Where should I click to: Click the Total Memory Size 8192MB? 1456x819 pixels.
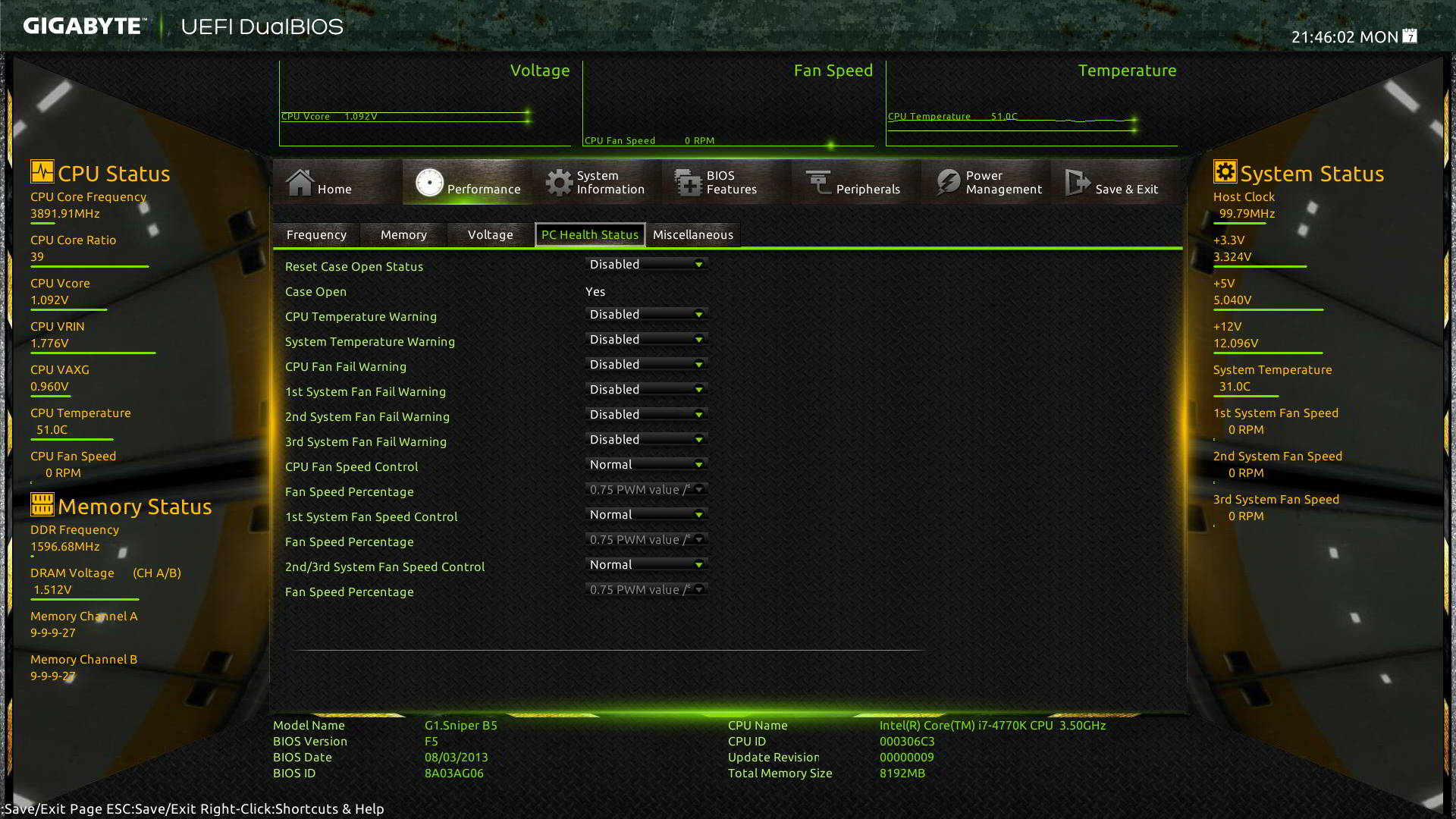click(902, 773)
